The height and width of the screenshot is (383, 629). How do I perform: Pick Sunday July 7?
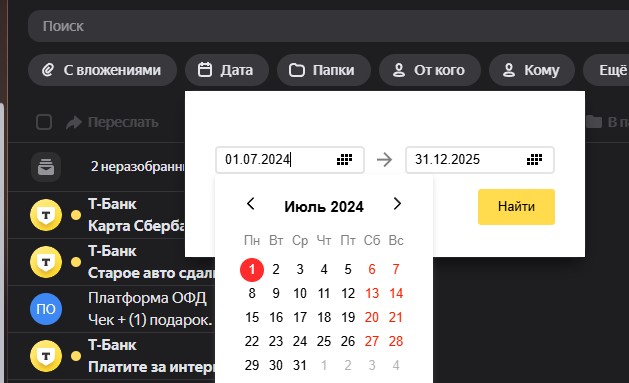click(396, 270)
